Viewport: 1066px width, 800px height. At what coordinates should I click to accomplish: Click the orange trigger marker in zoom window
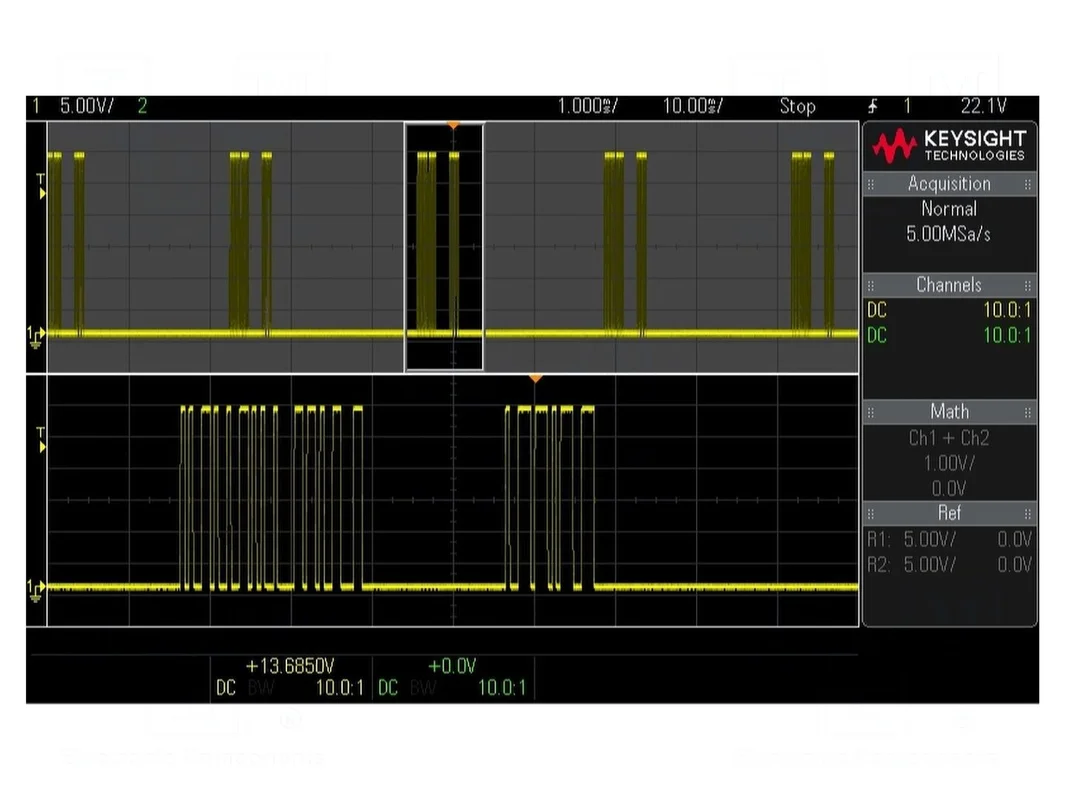536,379
